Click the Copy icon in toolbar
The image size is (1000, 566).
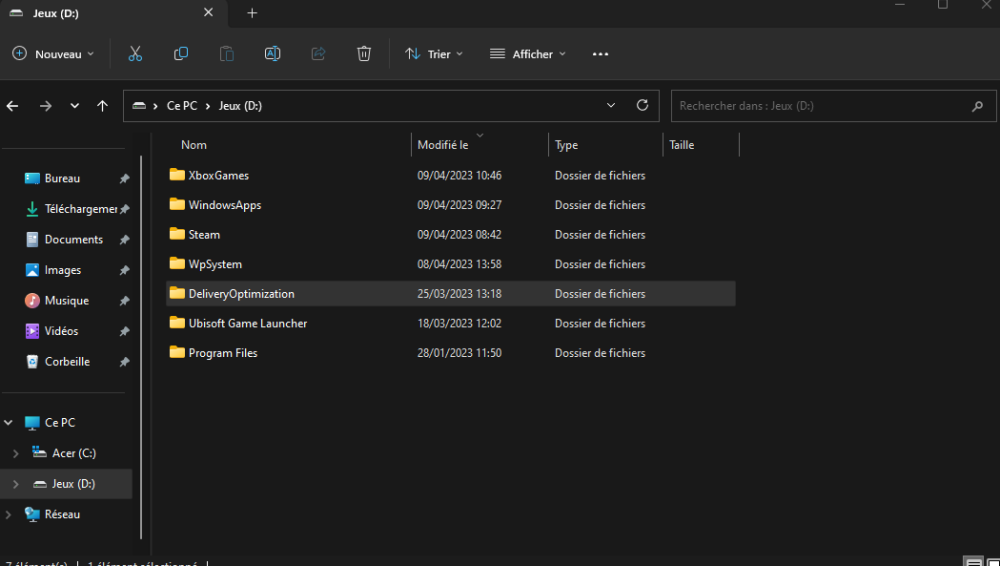[181, 54]
